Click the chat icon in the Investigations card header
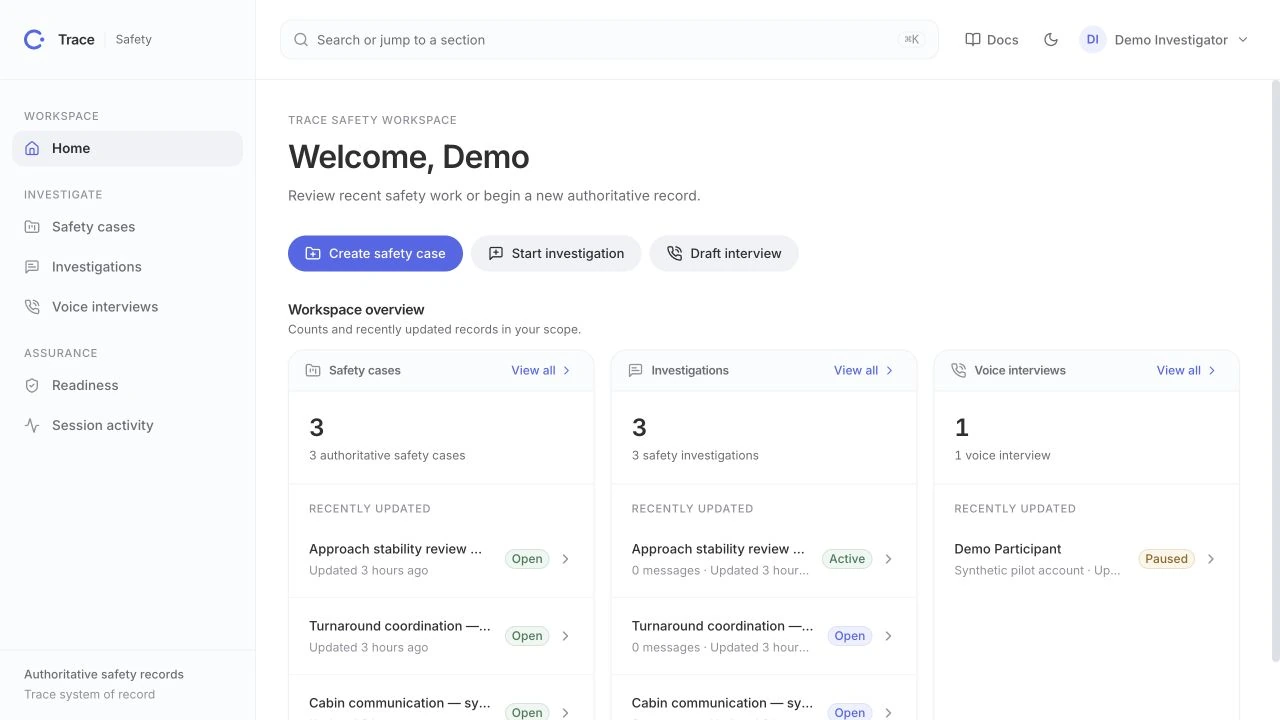 click(635, 370)
